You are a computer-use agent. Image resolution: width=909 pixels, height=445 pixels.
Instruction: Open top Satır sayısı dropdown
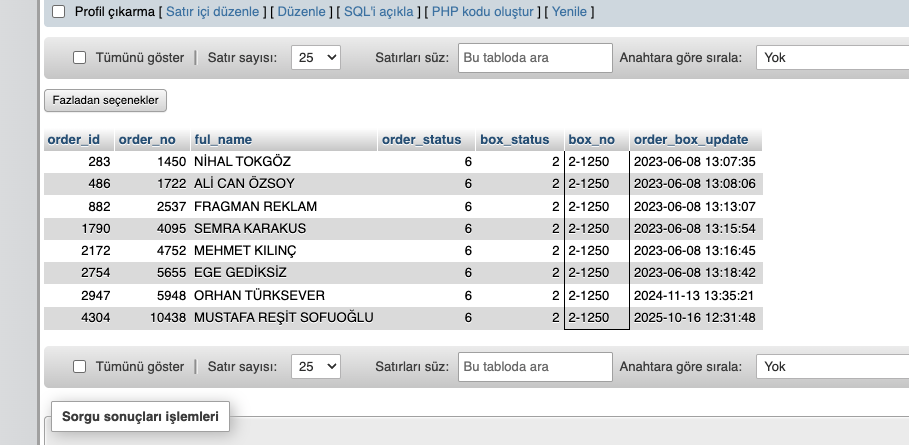point(316,58)
